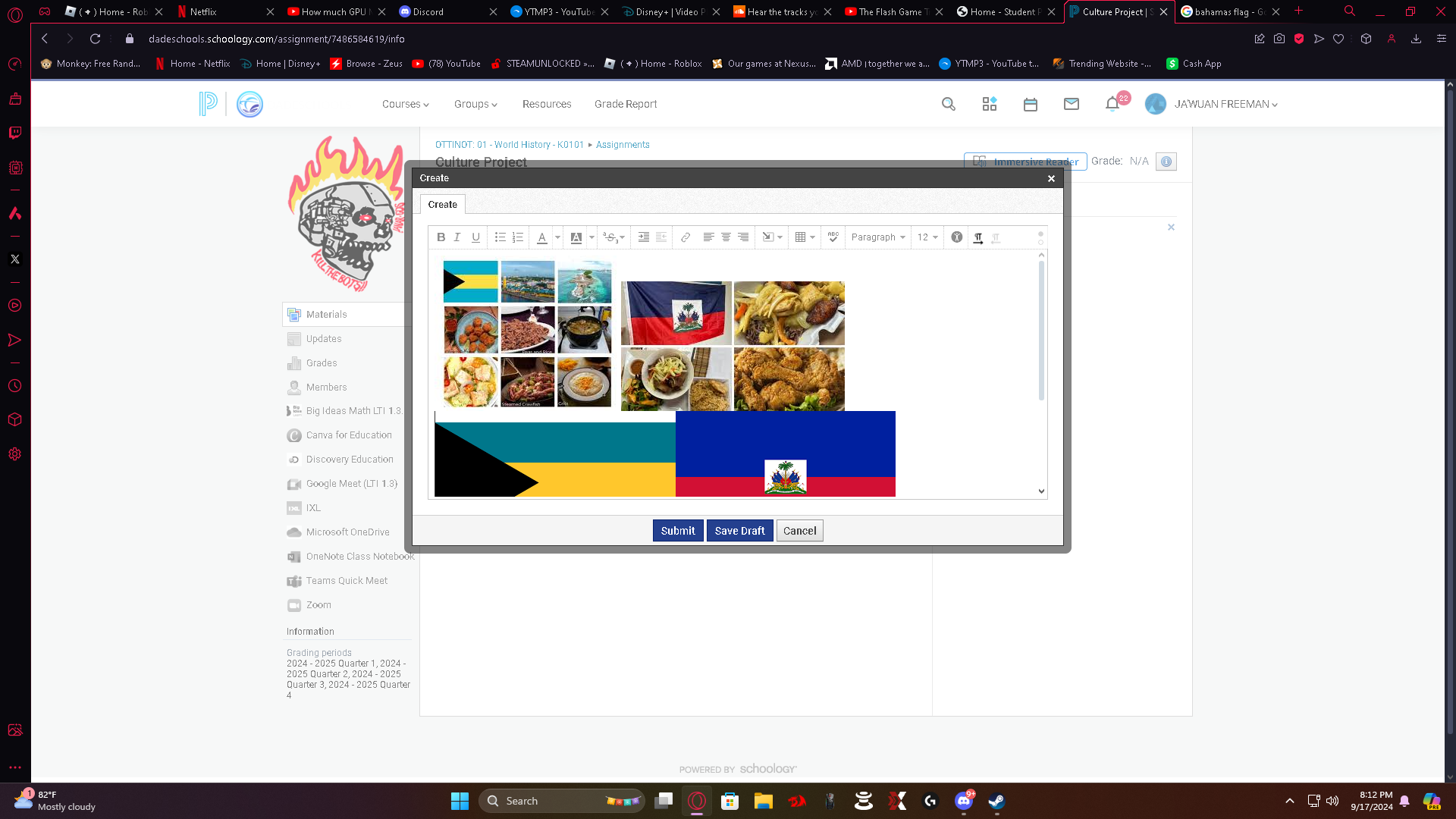Center align the text
This screenshot has height=819, width=1456.
click(x=726, y=237)
